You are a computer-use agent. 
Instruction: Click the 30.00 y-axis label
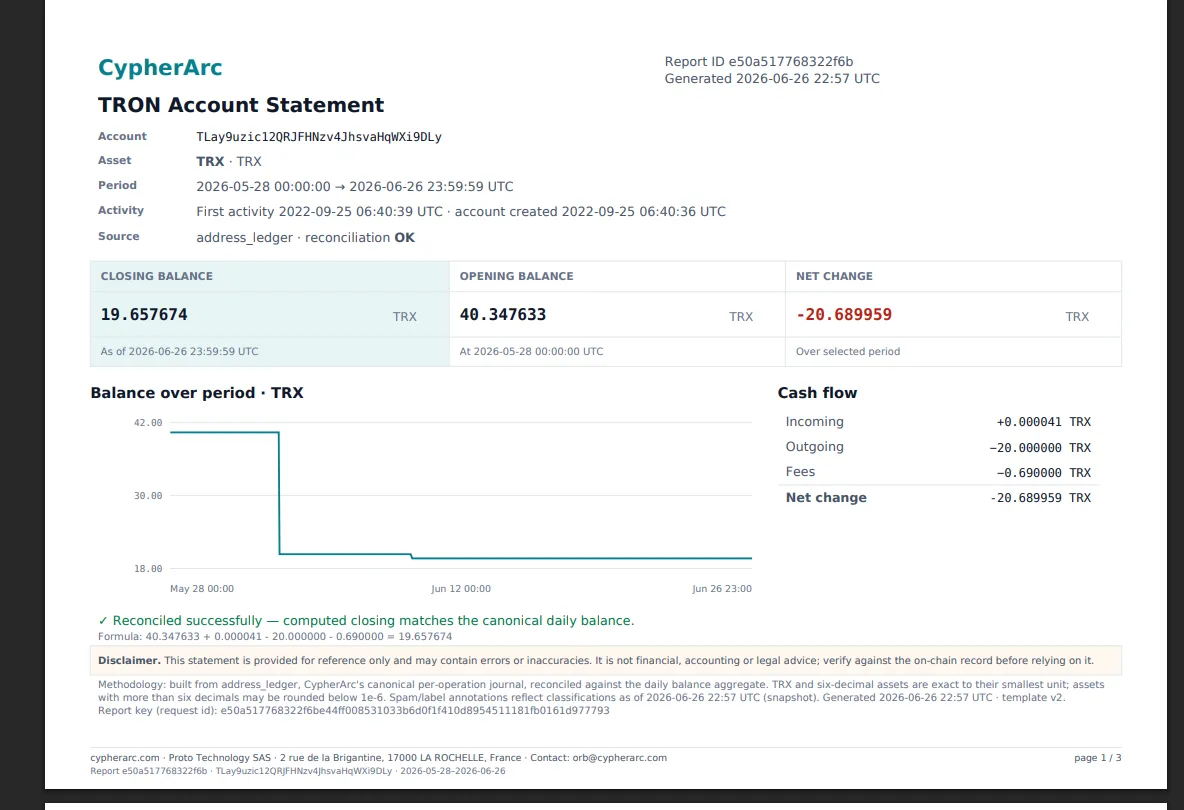coord(148,496)
